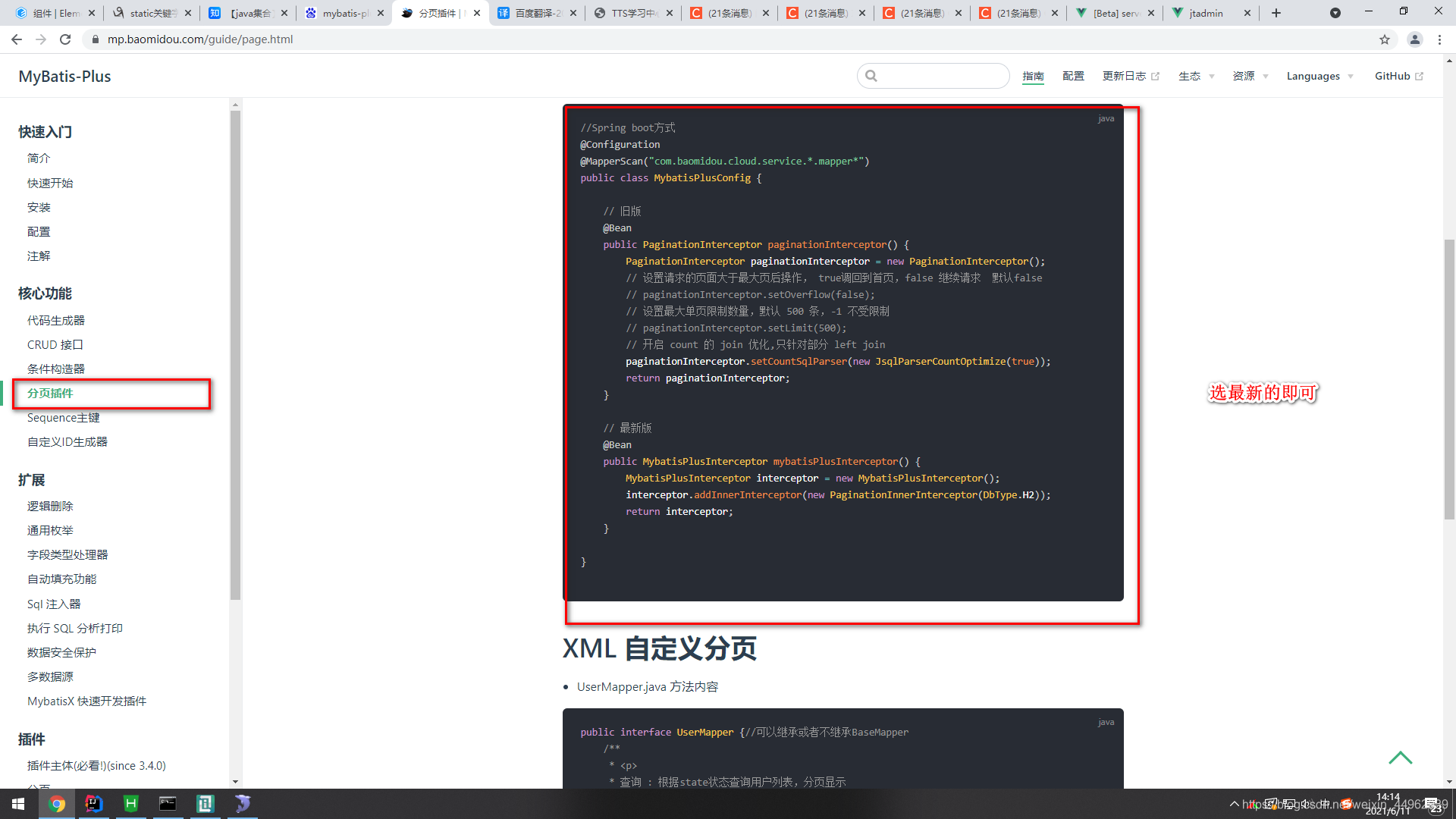This screenshot has height=819, width=1456.
Task: Open 简介 in the sidebar
Action: point(39,158)
